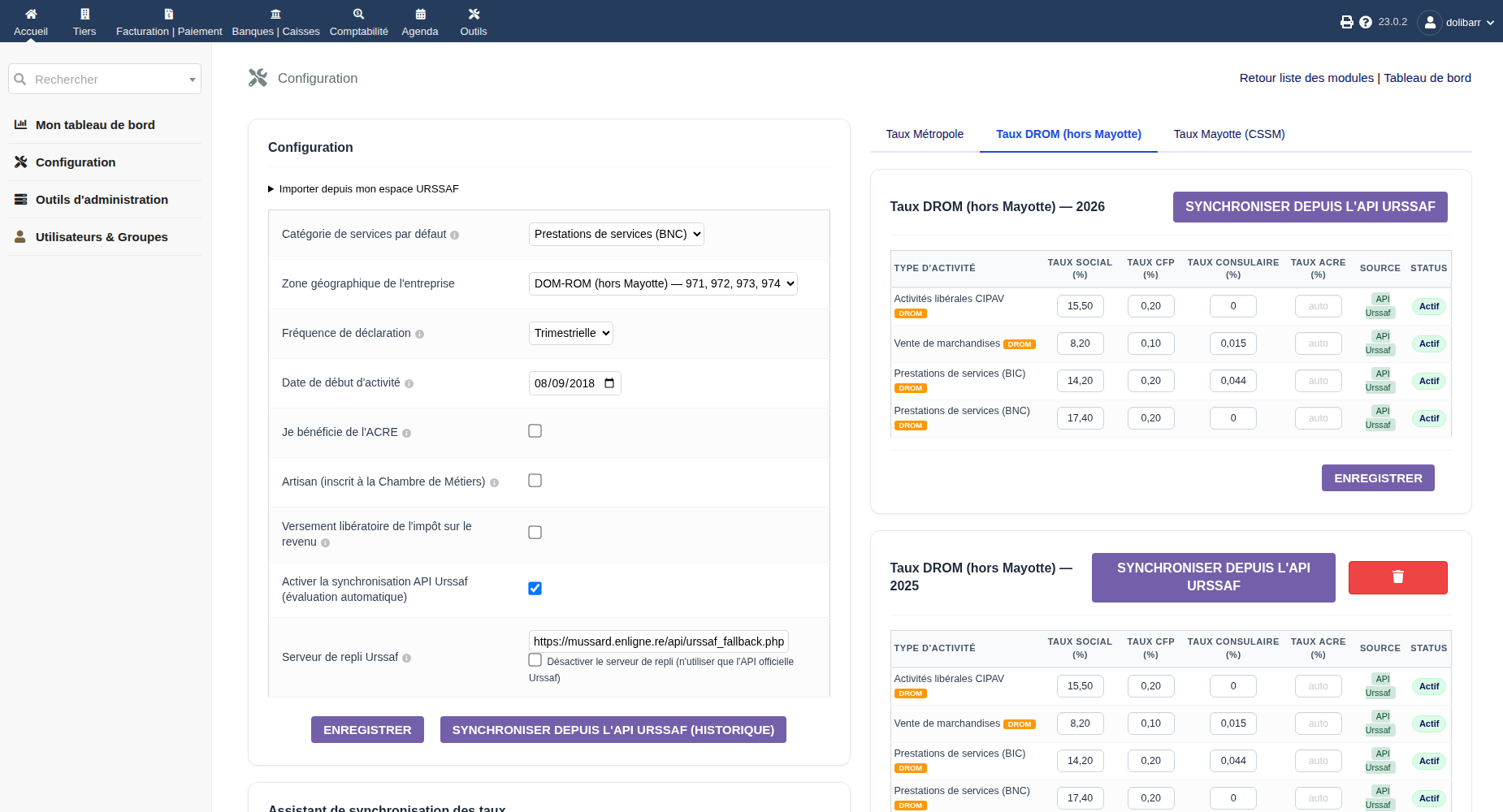This screenshot has height=812, width=1503.
Task: Open the Fréquence de déclaration dropdown
Action: tap(570, 333)
